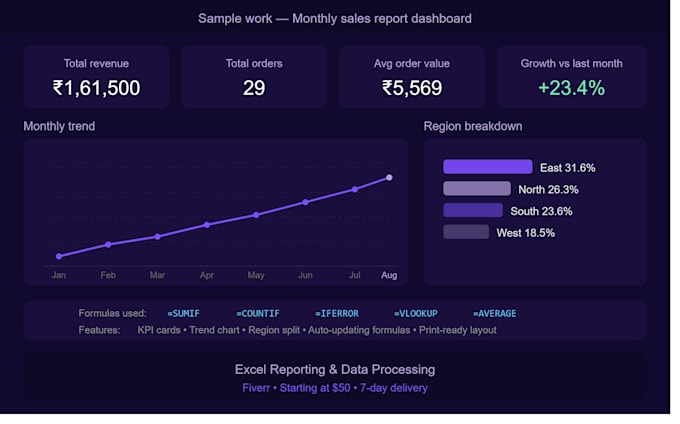The width and height of the screenshot is (680, 424).
Task: Click the South region bar
Action: pos(473,210)
